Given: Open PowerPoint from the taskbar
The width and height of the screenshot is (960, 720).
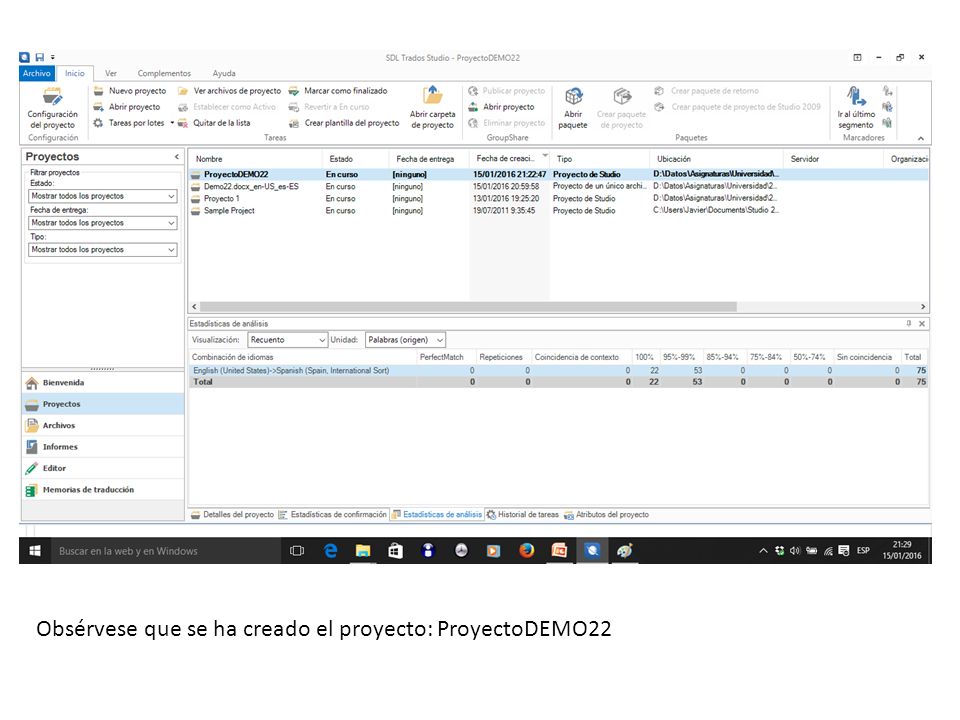Looking at the screenshot, I should [x=559, y=551].
